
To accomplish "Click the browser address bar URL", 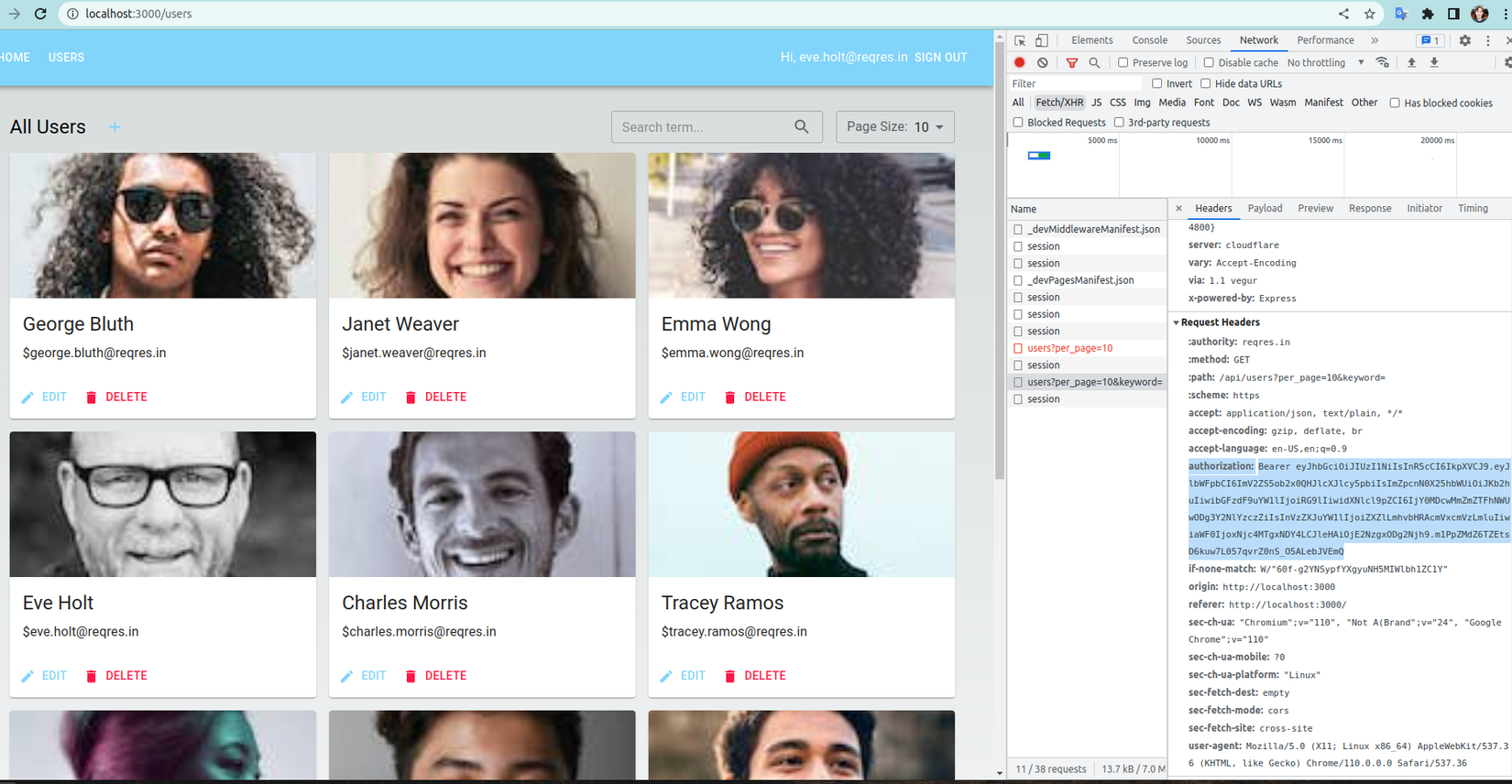I will coord(139,14).
